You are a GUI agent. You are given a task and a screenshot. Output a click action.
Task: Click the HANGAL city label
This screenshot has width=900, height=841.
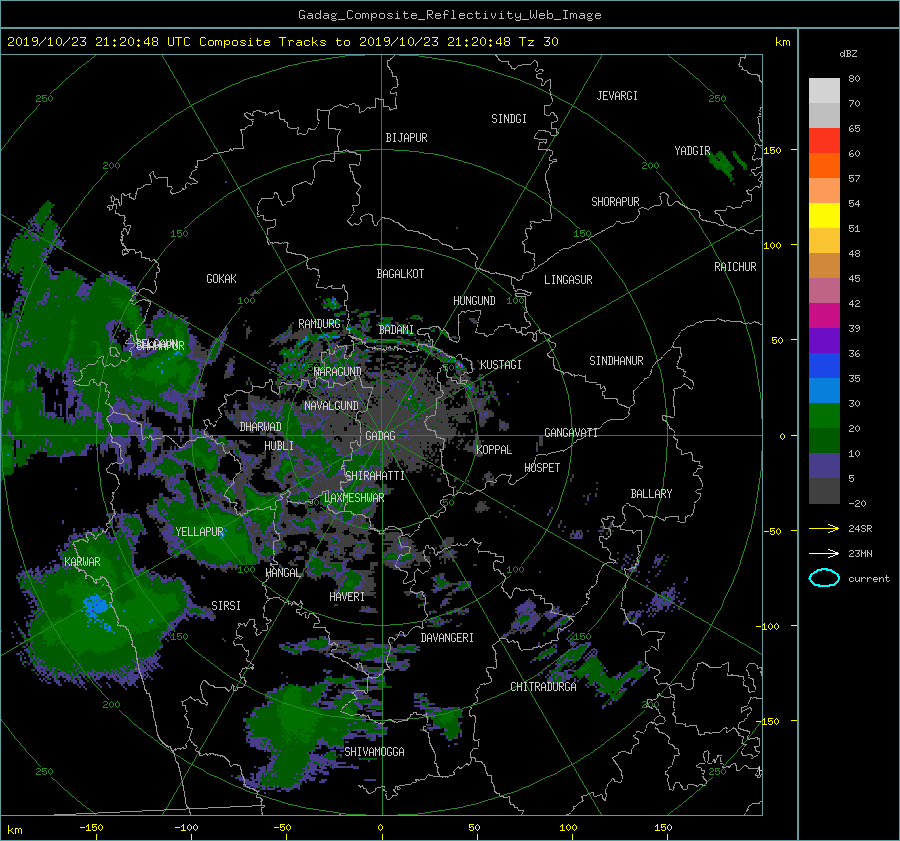282,573
